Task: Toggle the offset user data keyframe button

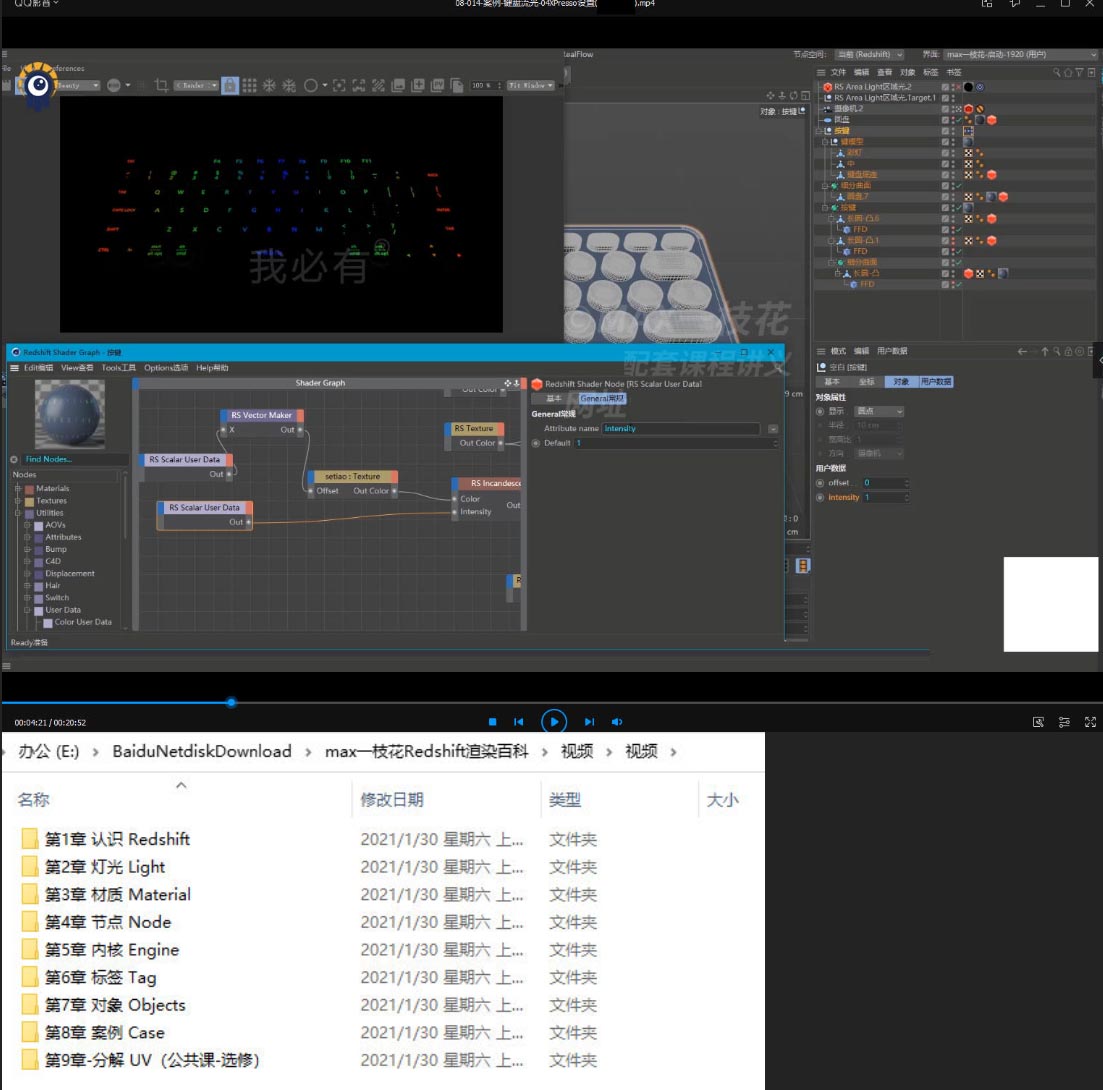Action: [x=820, y=483]
